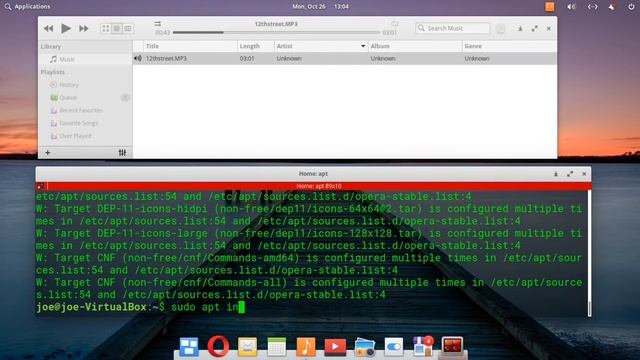Maximize the terminal window
640x360 pixels.
click(570, 174)
